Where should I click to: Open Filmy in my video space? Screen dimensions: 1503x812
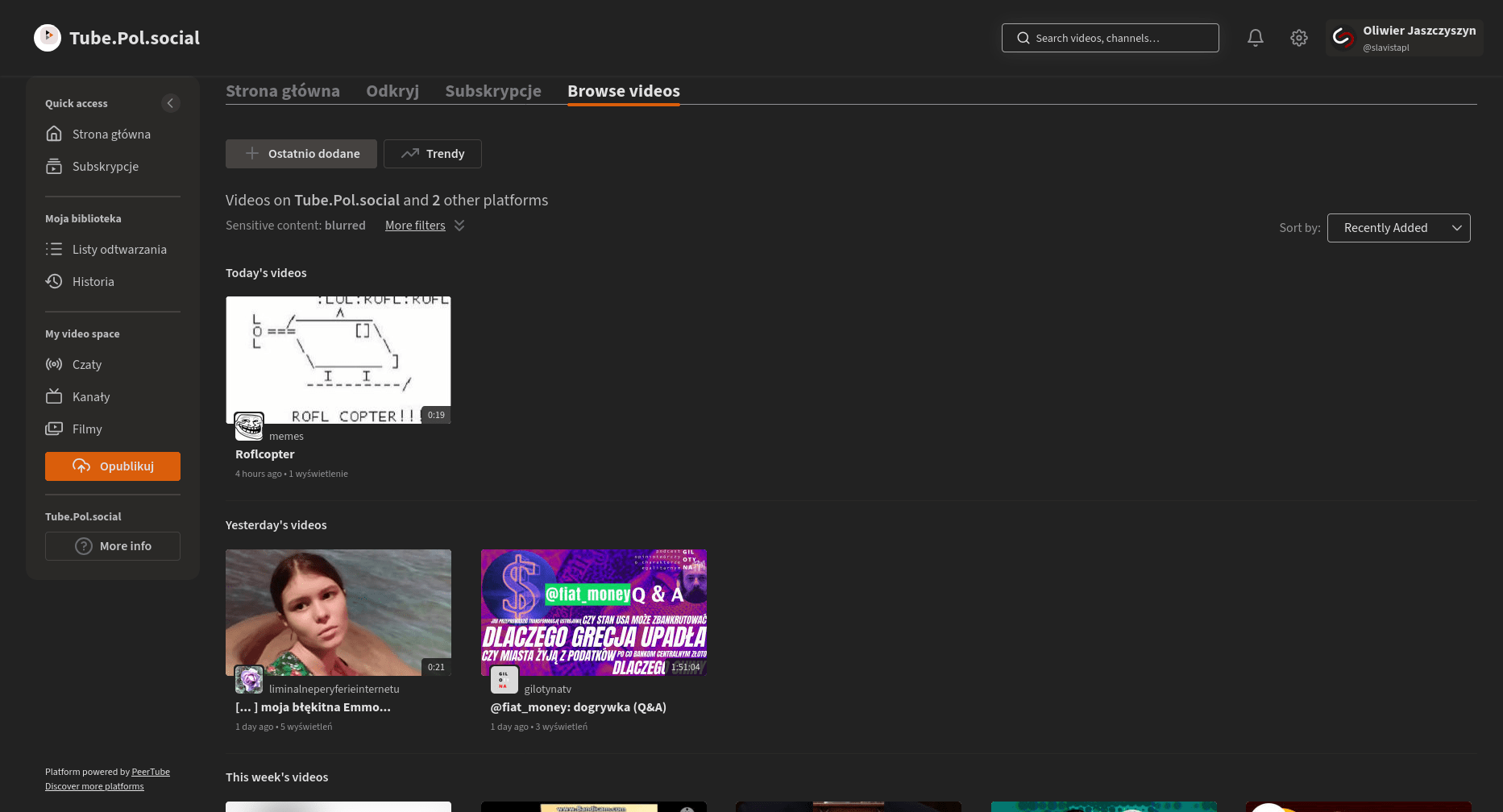pyautogui.click(x=87, y=429)
